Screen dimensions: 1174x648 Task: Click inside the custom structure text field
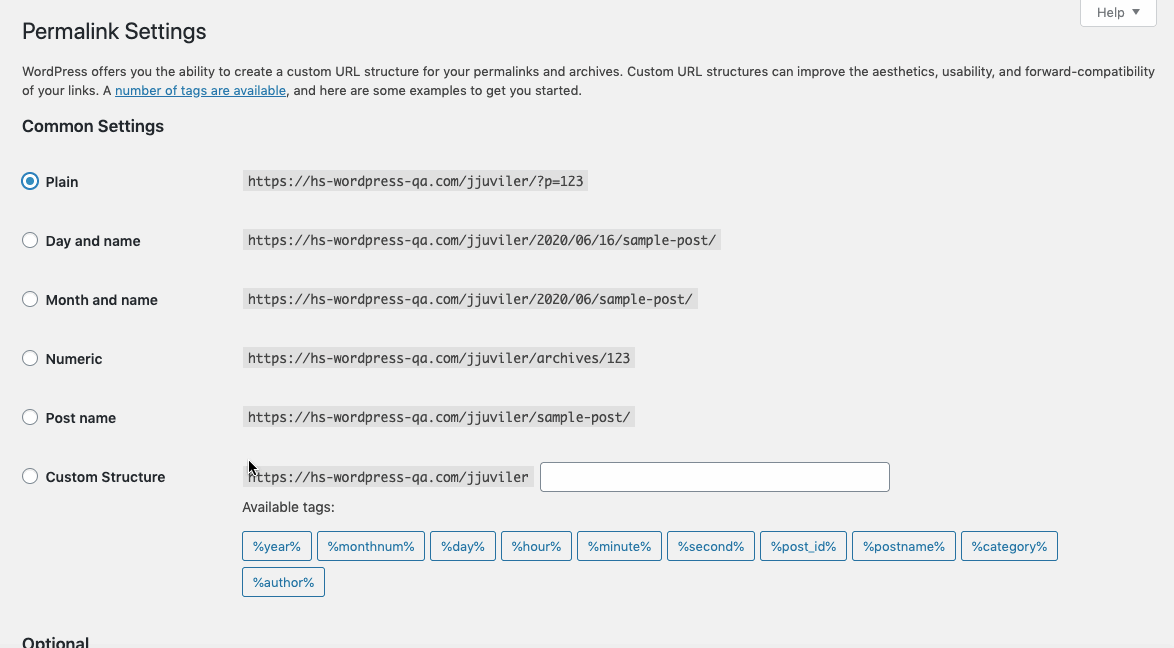click(x=714, y=477)
